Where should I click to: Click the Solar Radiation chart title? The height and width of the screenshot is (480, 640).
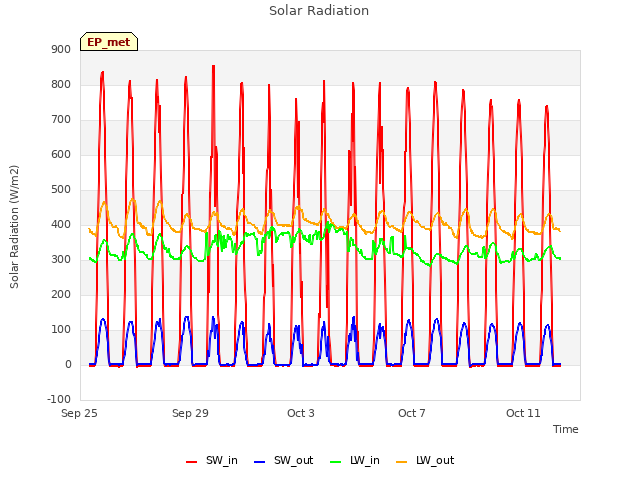point(319,11)
